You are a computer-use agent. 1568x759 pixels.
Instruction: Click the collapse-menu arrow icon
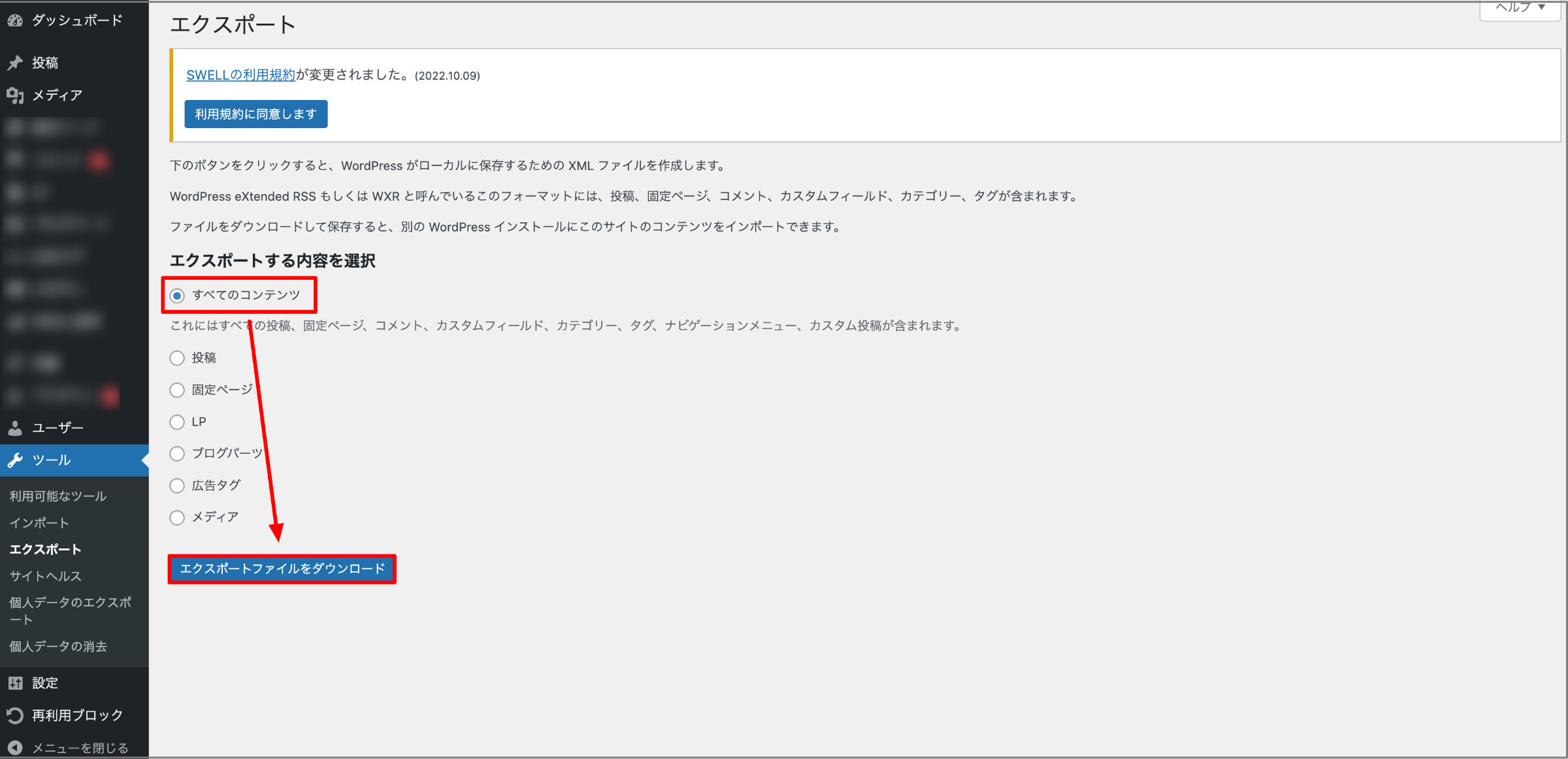point(15,747)
